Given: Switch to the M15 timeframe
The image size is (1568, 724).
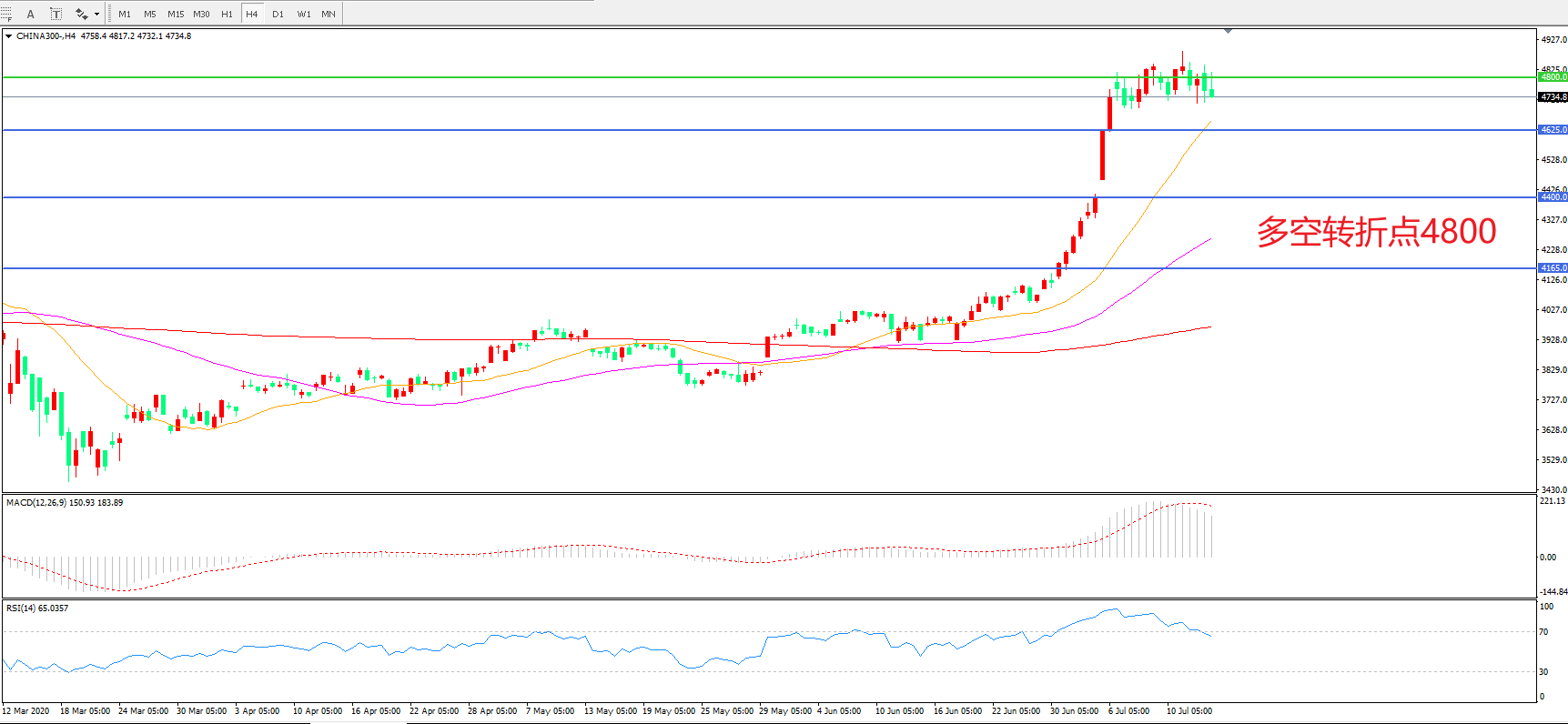Looking at the screenshot, I should click(x=176, y=14).
